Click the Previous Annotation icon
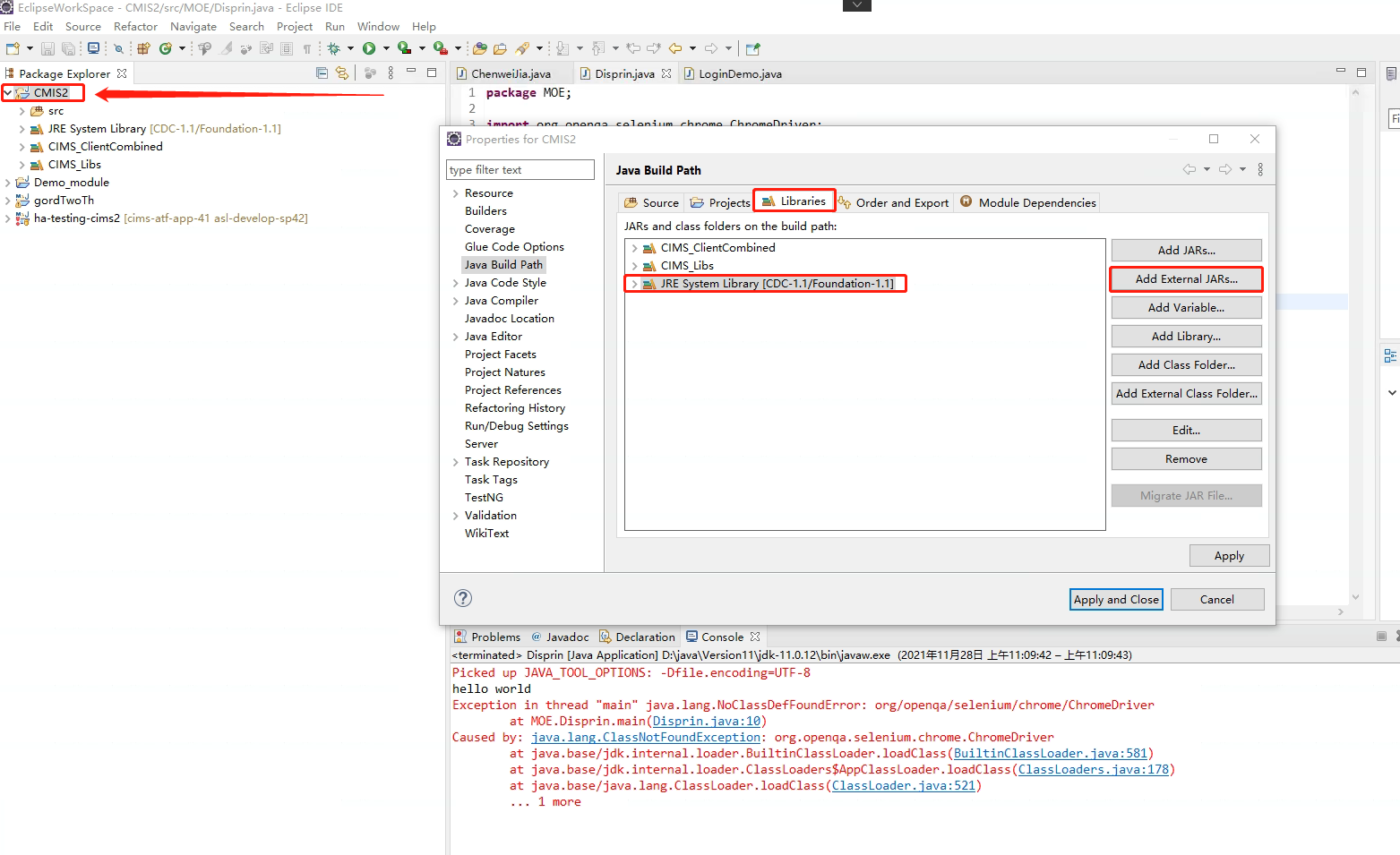The width and height of the screenshot is (1400, 855). [x=597, y=48]
